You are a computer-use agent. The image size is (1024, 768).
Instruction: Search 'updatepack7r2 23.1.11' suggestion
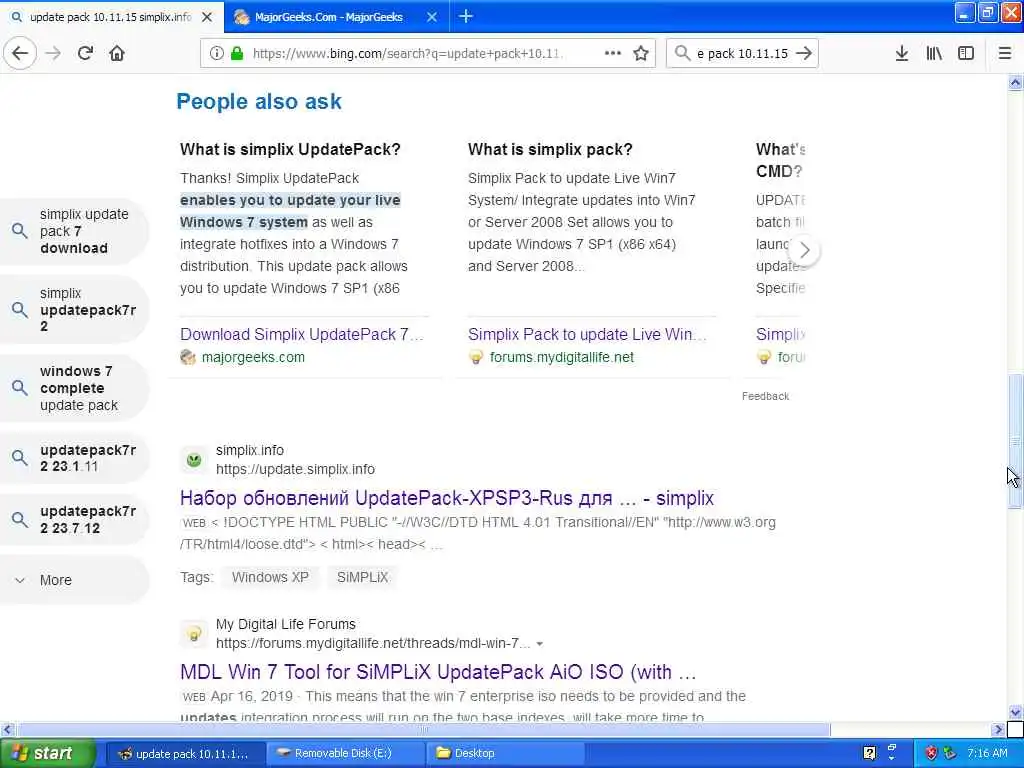[73, 458]
